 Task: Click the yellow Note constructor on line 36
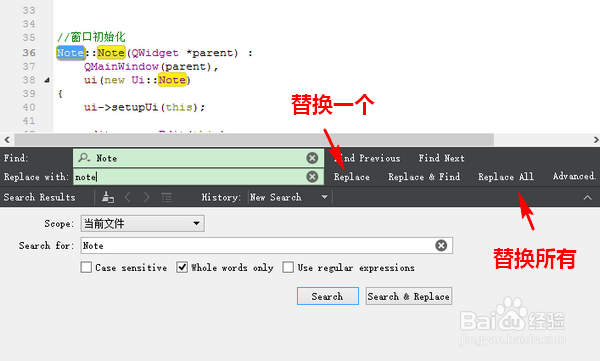(x=111, y=52)
